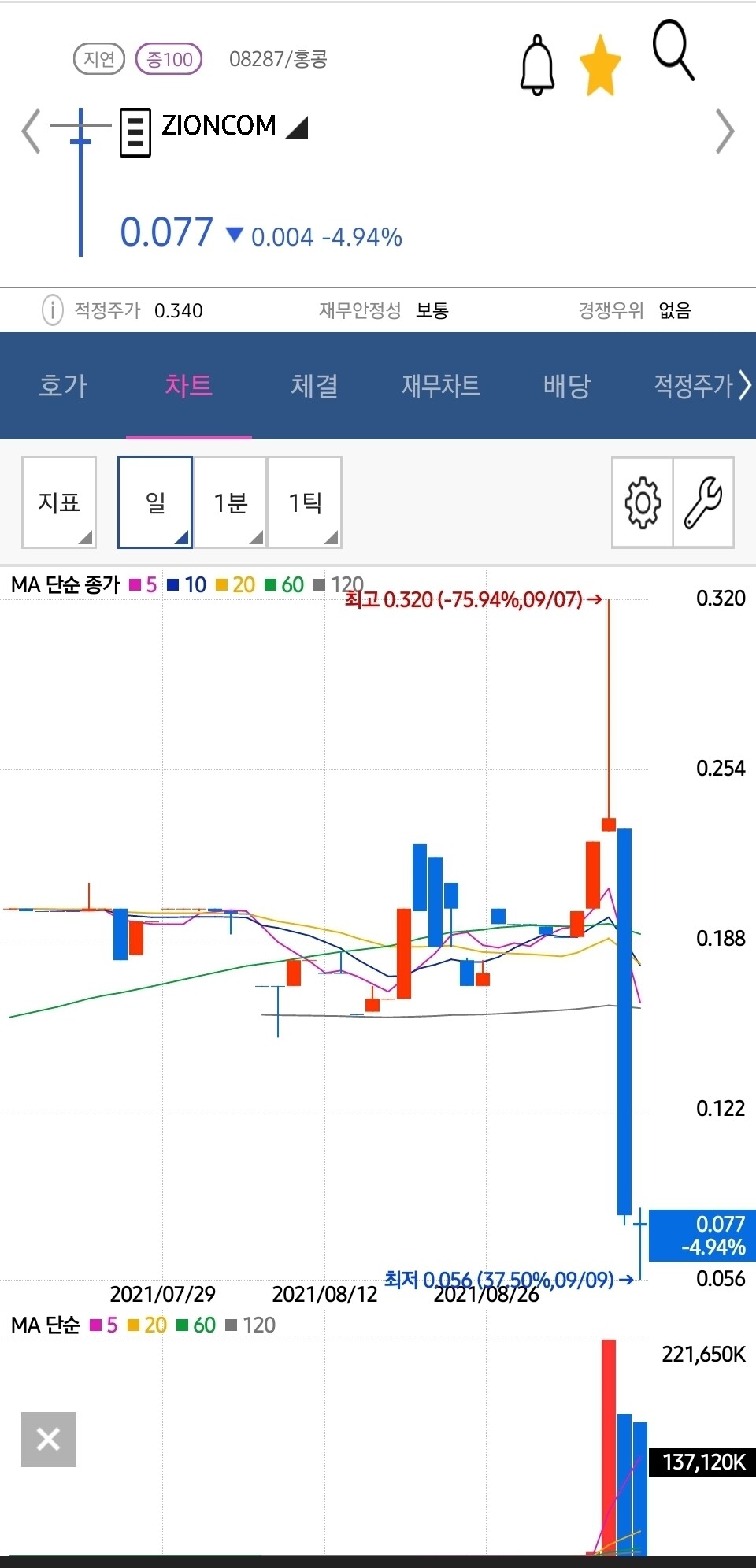756x1568 pixels.
Task: Switch to the 1분 minute chart
Action: tap(231, 502)
